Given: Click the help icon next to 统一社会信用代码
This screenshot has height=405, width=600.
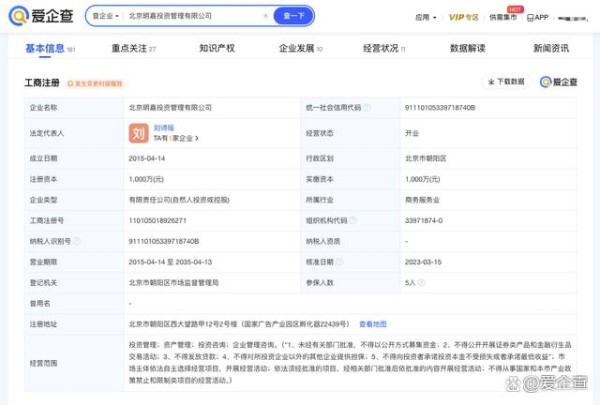Looking at the screenshot, I should coord(367,108).
